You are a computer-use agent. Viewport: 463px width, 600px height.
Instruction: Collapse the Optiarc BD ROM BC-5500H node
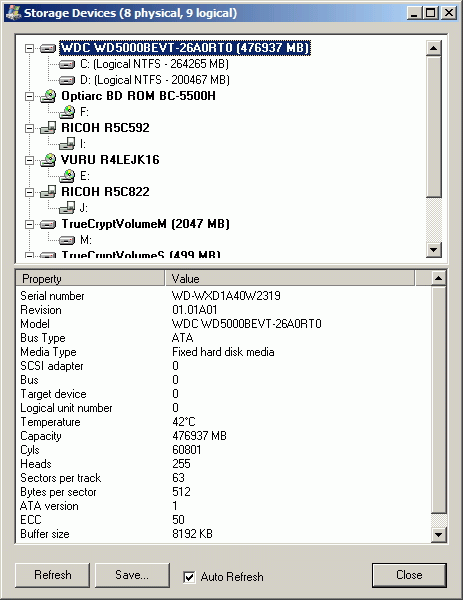click(29, 96)
